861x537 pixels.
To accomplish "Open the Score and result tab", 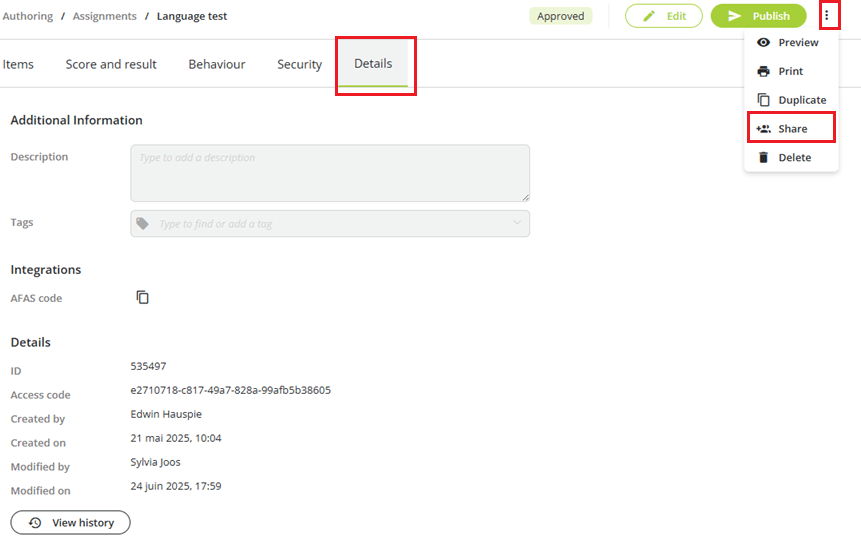I will 111,64.
